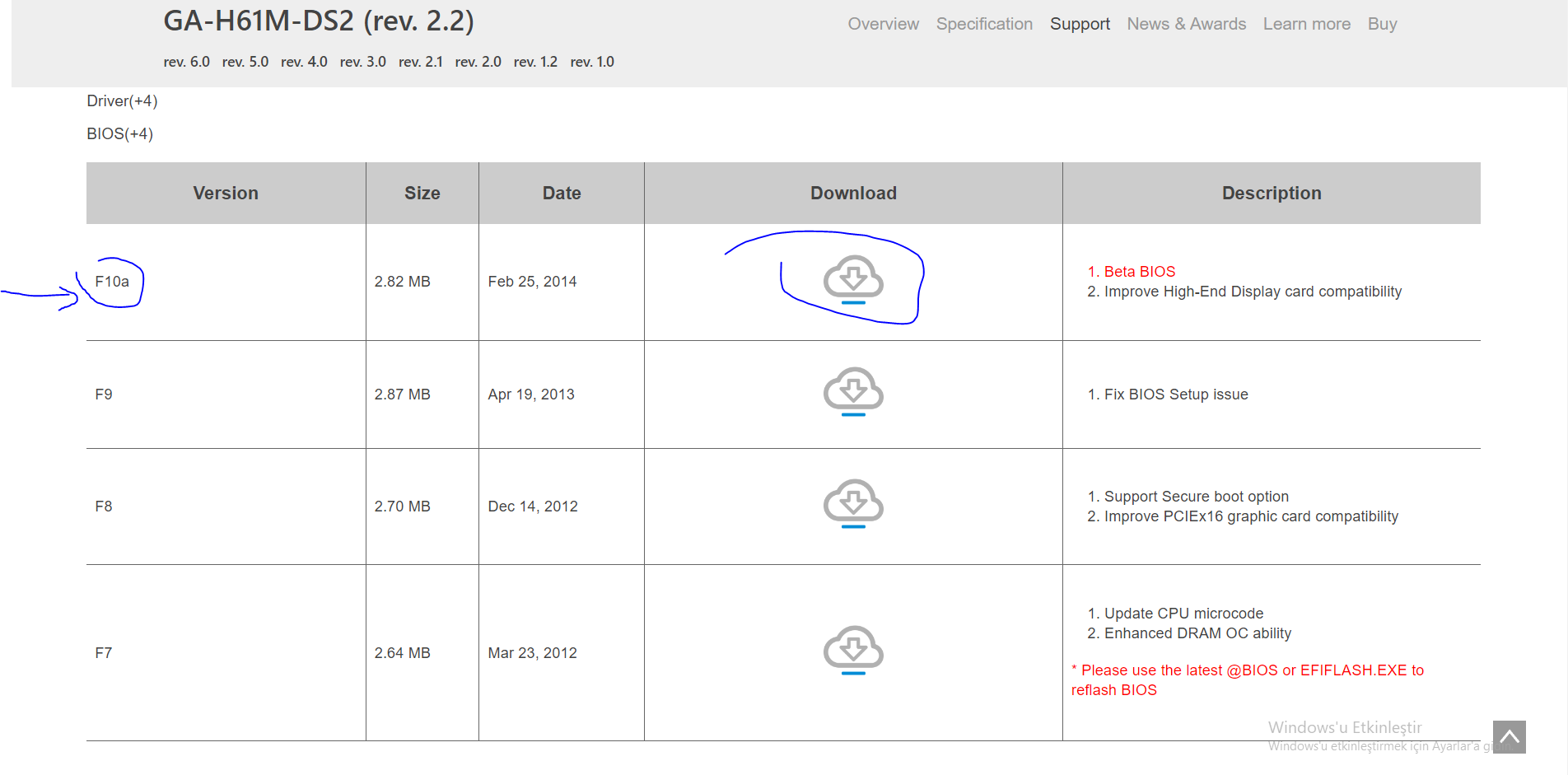Switch to rev. 2.1 page
The image size is (1568, 775).
pyautogui.click(x=421, y=62)
